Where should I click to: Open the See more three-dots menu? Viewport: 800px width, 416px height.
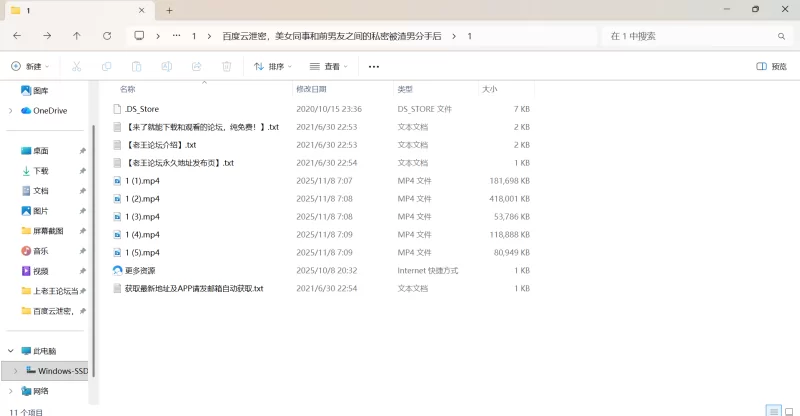tap(374, 66)
